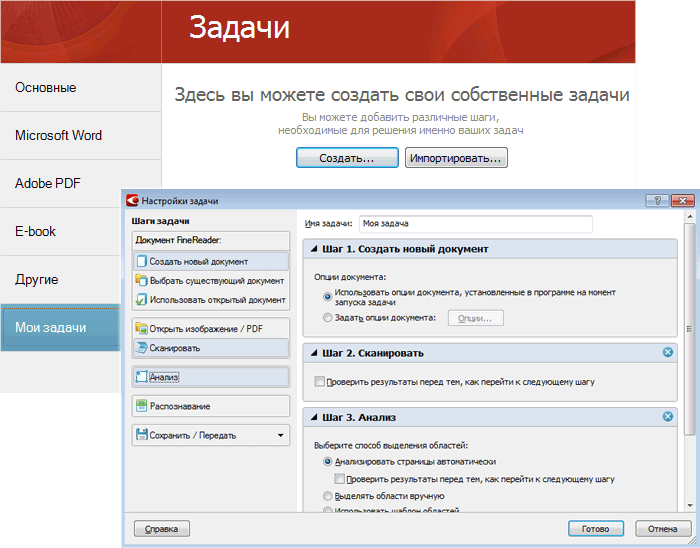Select the 'Сканировать' step icon
This screenshot has width=700, height=548.
click(141, 348)
